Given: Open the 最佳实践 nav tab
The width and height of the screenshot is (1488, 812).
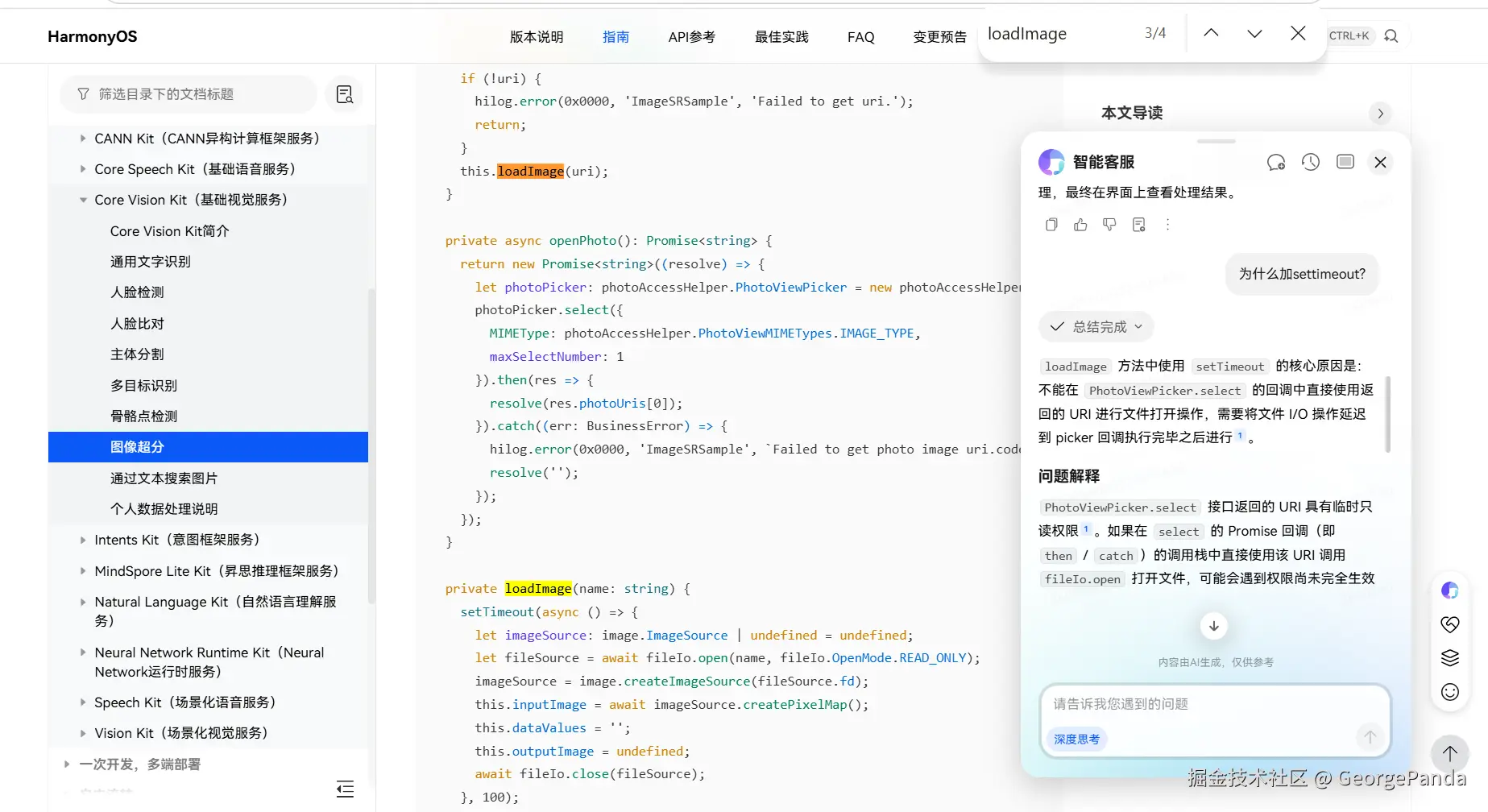Looking at the screenshot, I should [x=781, y=37].
